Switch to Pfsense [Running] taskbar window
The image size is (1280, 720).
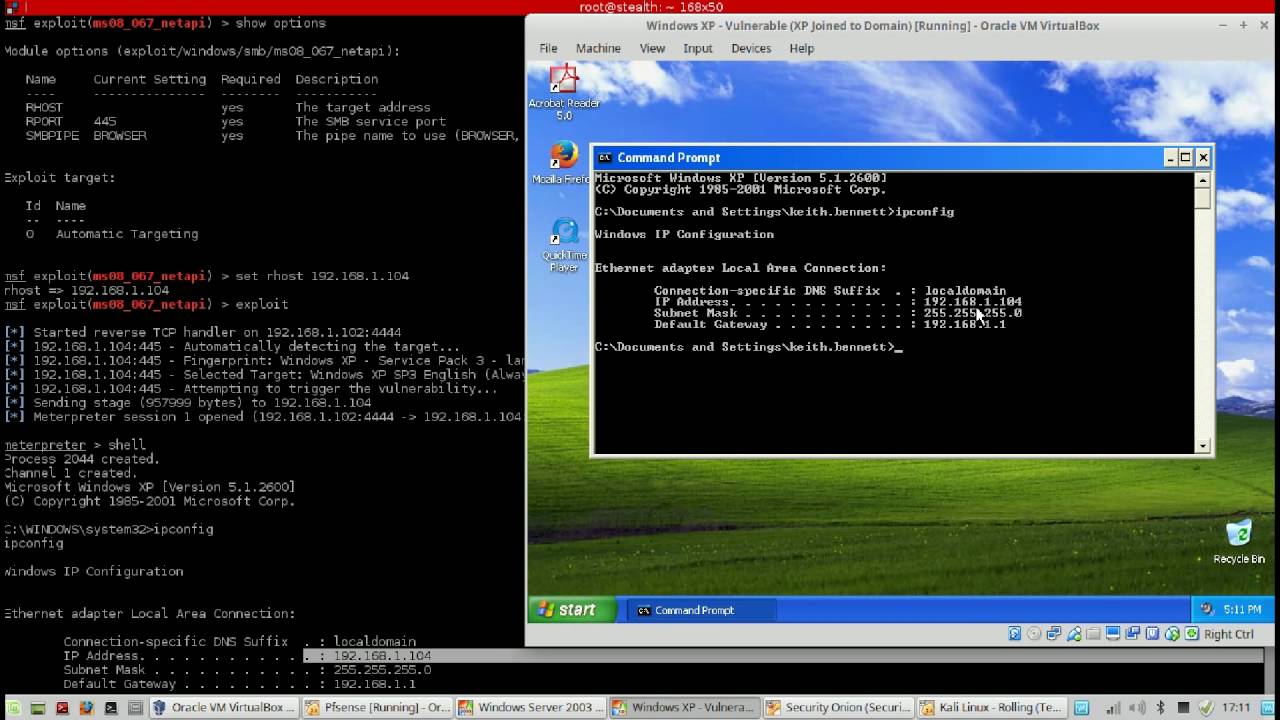coord(377,707)
